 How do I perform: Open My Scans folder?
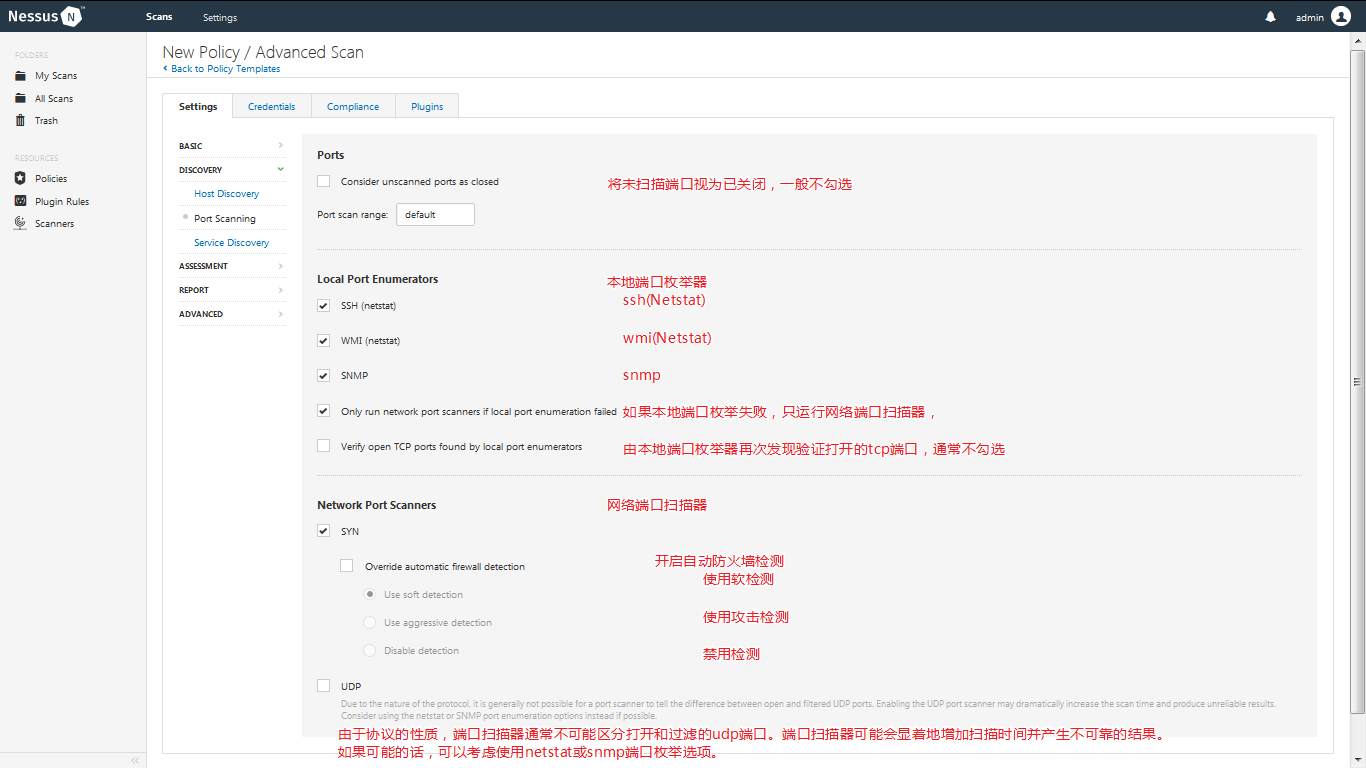coord(56,75)
